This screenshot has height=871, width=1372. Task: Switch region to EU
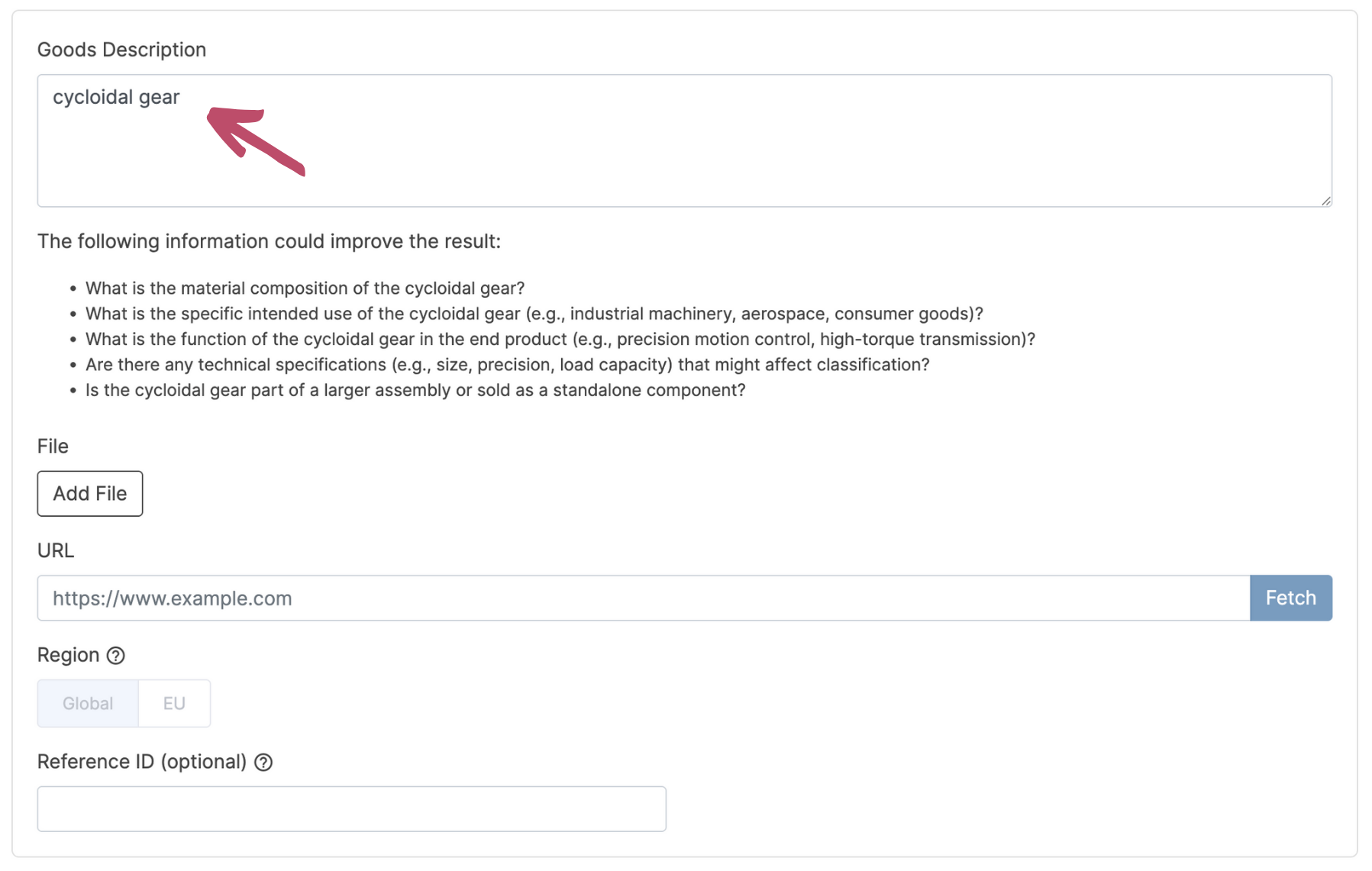click(174, 703)
